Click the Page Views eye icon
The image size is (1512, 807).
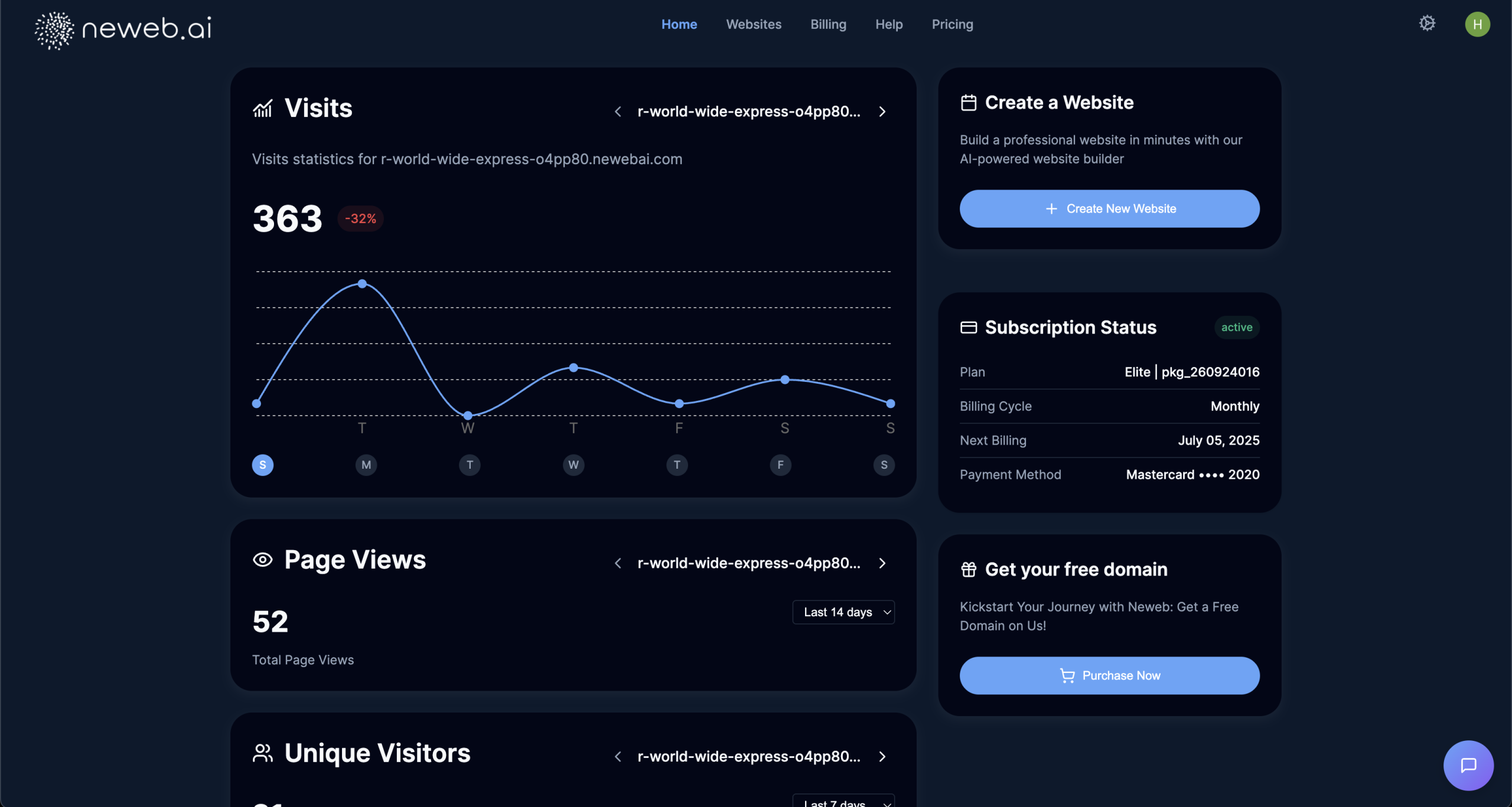[x=263, y=560]
